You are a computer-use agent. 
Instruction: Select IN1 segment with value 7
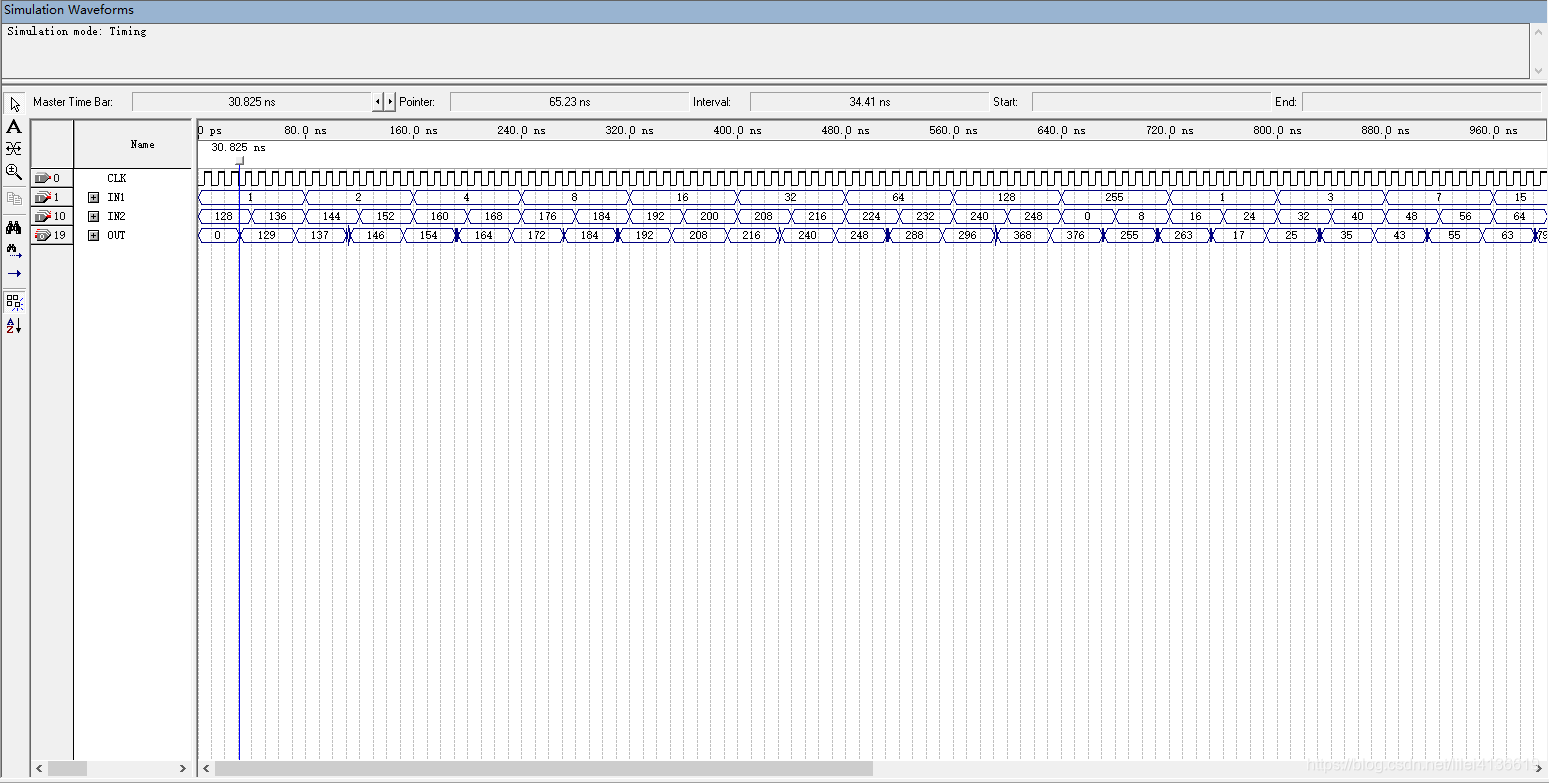(1438, 197)
